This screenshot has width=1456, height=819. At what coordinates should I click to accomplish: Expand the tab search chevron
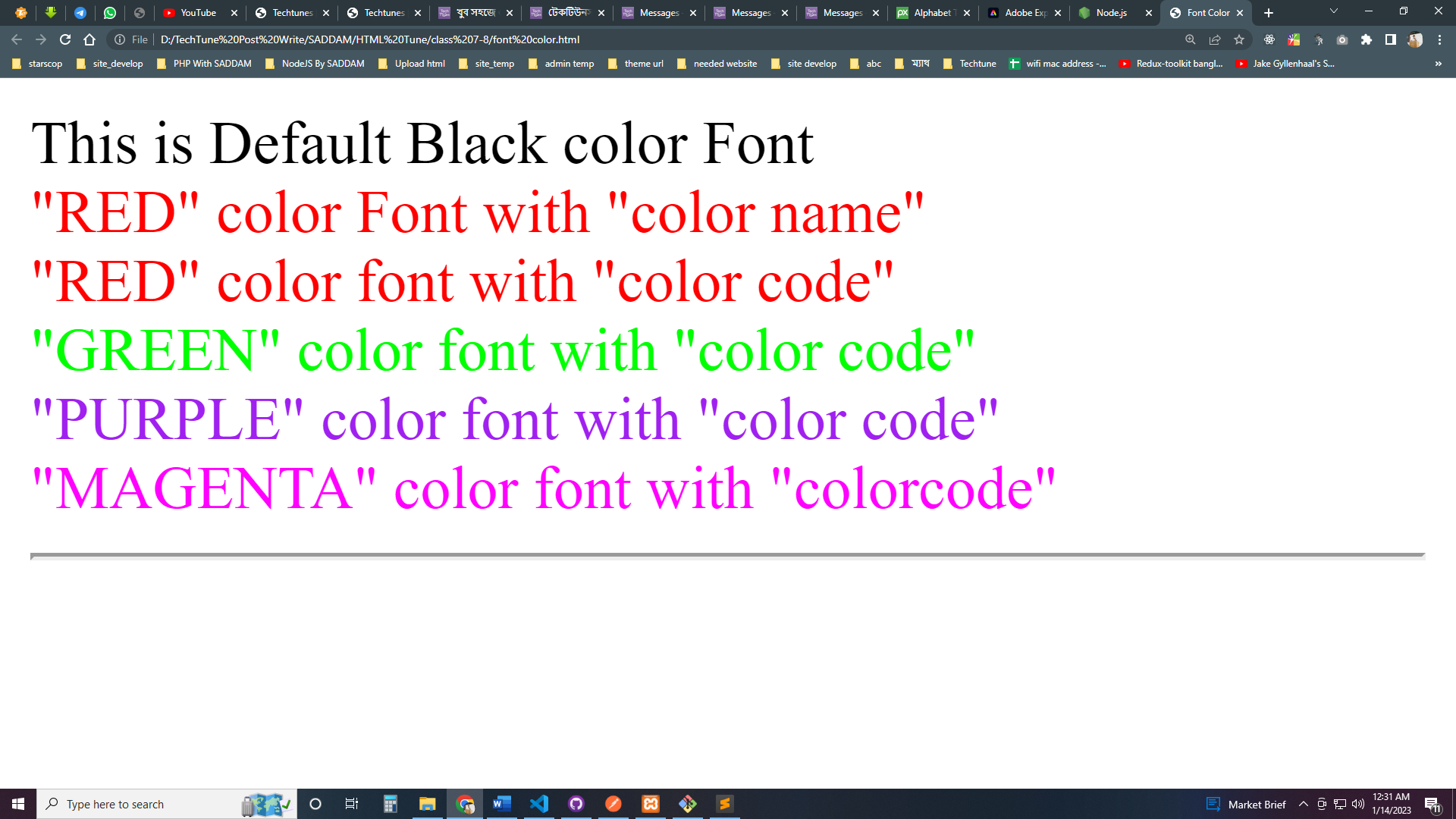tap(1334, 11)
